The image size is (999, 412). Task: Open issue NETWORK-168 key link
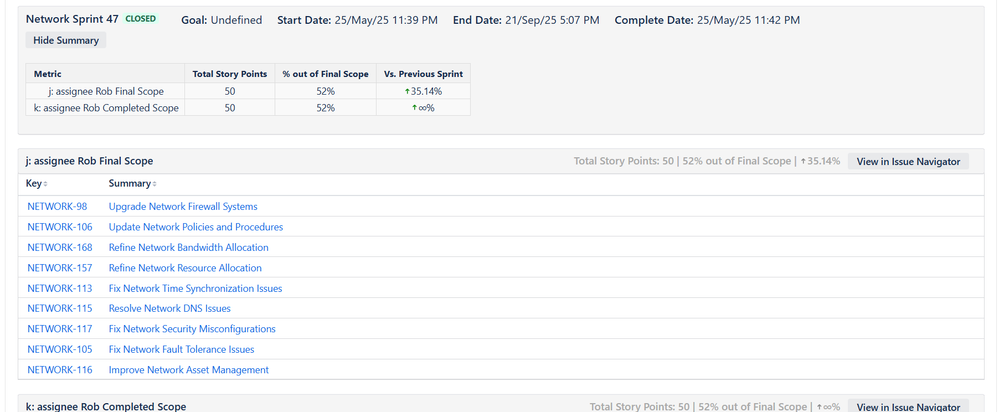pos(59,247)
